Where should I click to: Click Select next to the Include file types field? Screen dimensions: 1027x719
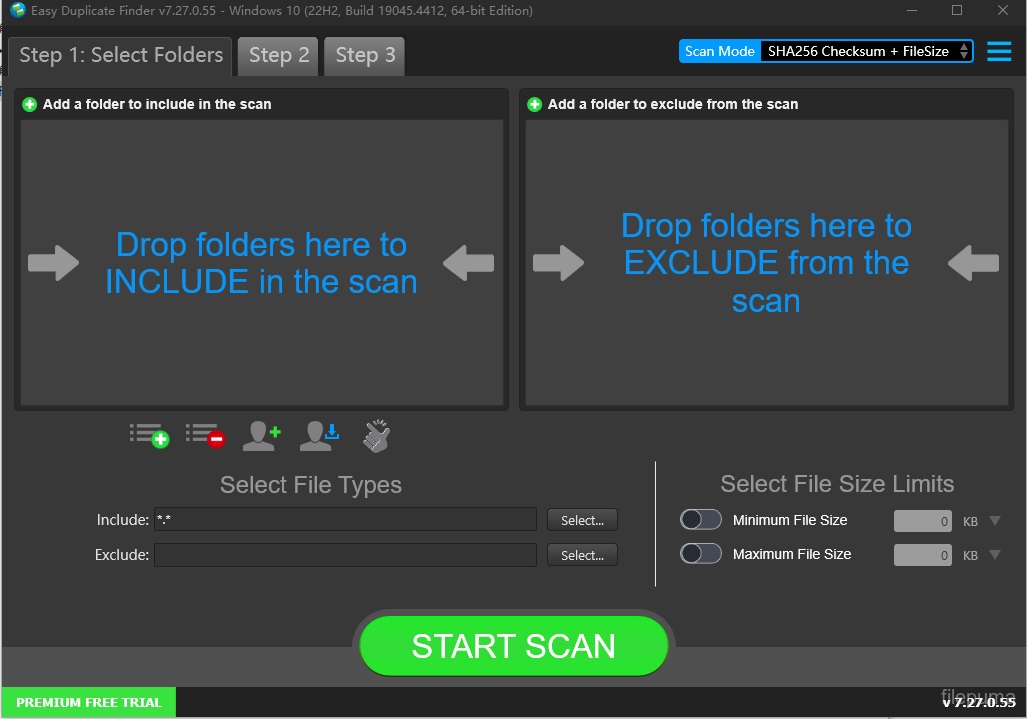coord(582,519)
